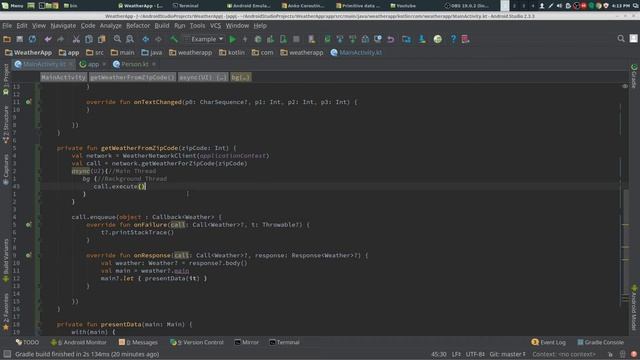Click the com folder breadcrumb
The height and width of the screenshot is (360, 640).
(262, 53)
